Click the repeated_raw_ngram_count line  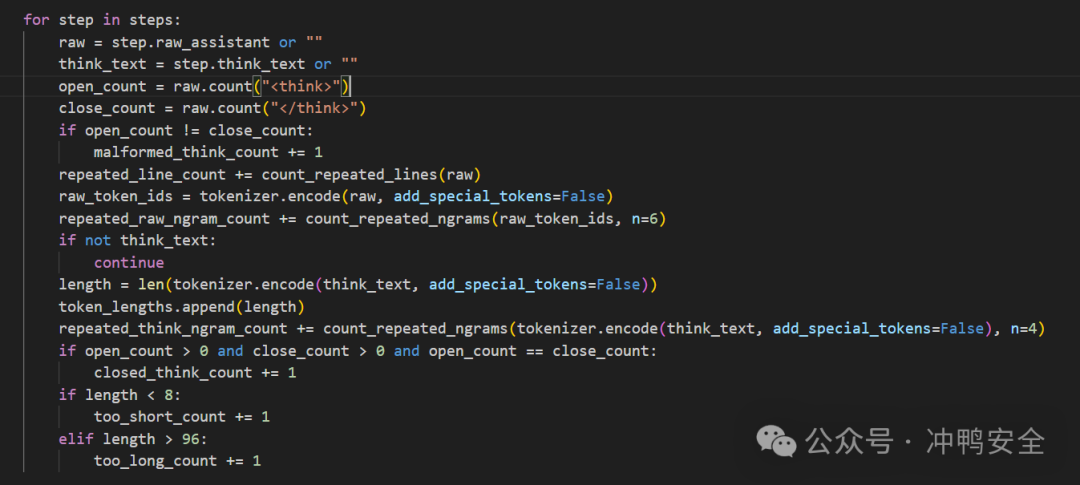pyautogui.click(x=362, y=218)
